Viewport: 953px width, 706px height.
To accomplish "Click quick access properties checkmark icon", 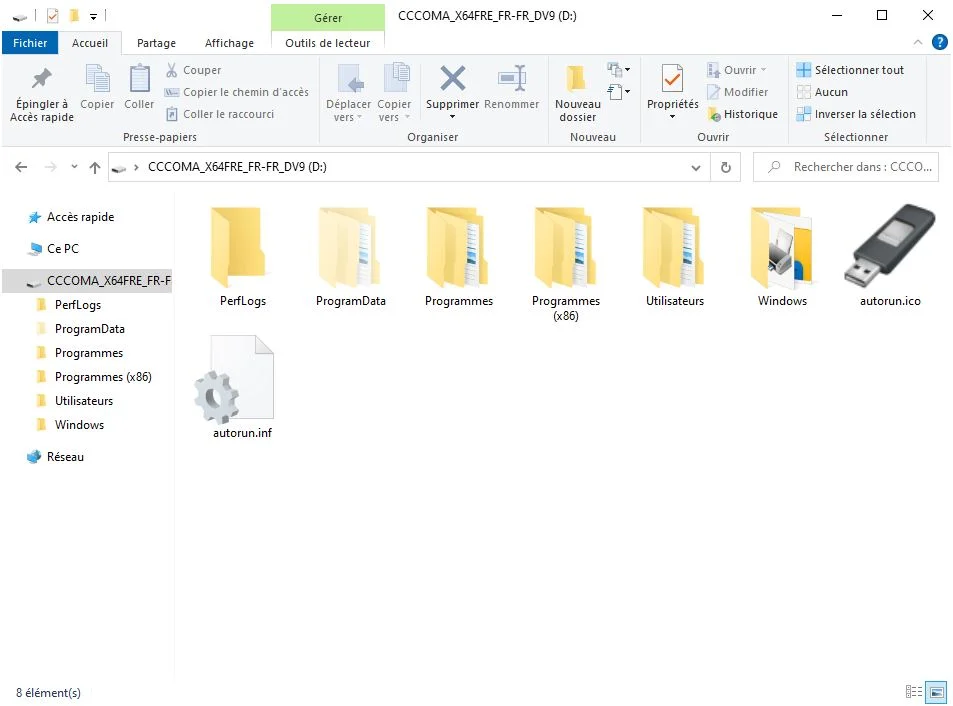I will tap(53, 16).
